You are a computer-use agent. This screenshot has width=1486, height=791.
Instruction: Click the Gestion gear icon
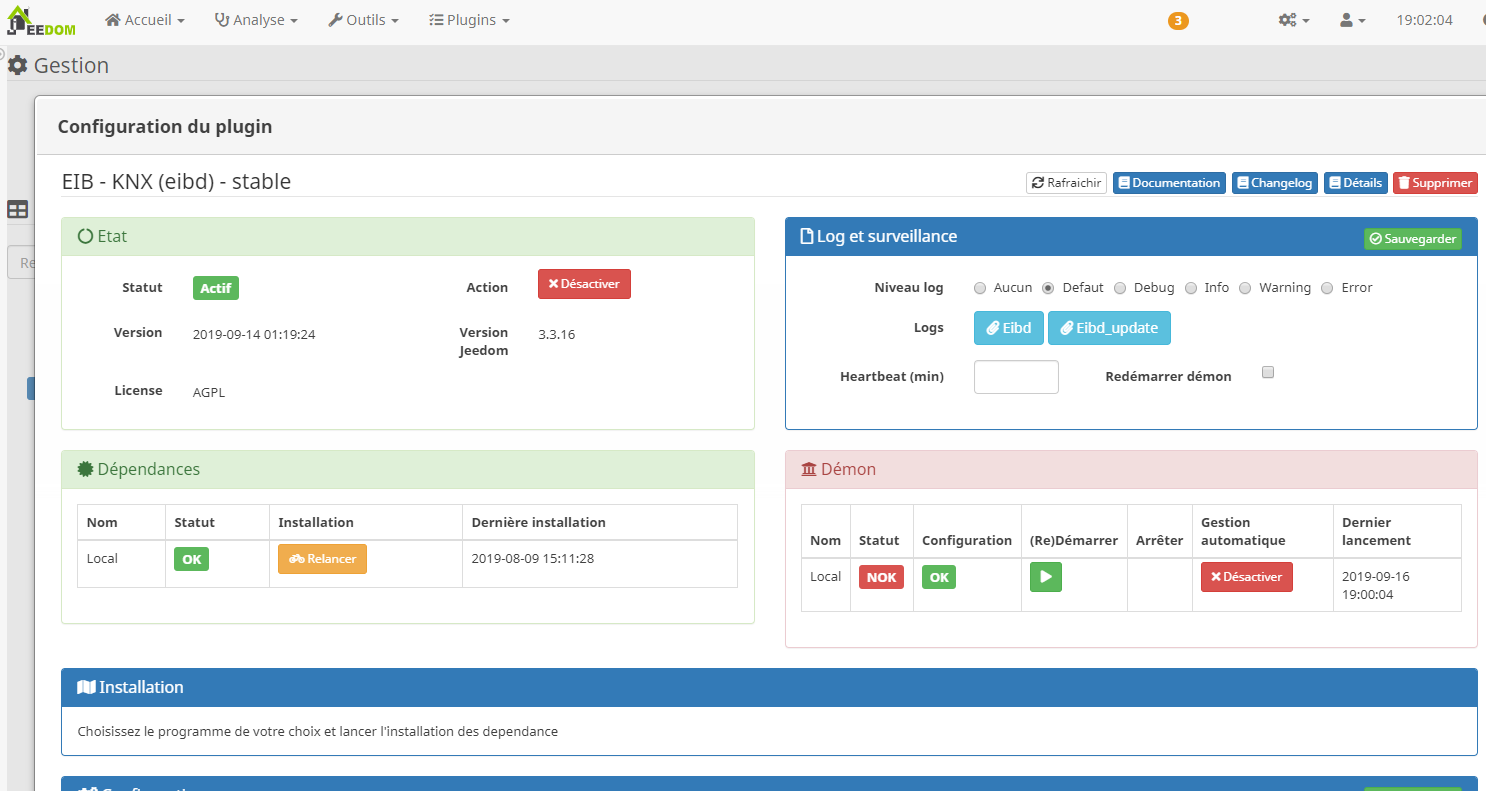[17, 66]
